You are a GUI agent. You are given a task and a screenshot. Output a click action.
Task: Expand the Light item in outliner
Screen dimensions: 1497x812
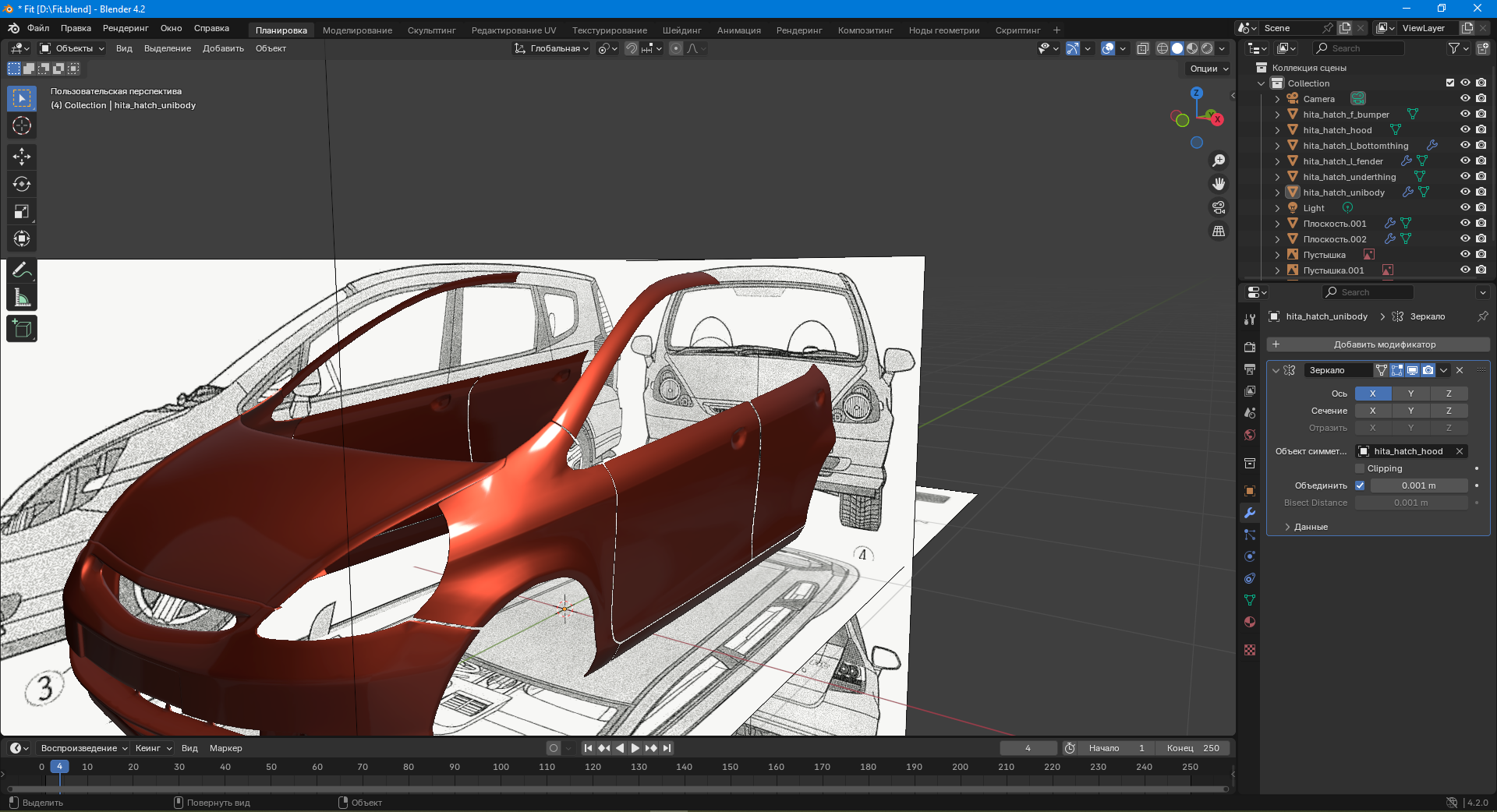1277,208
